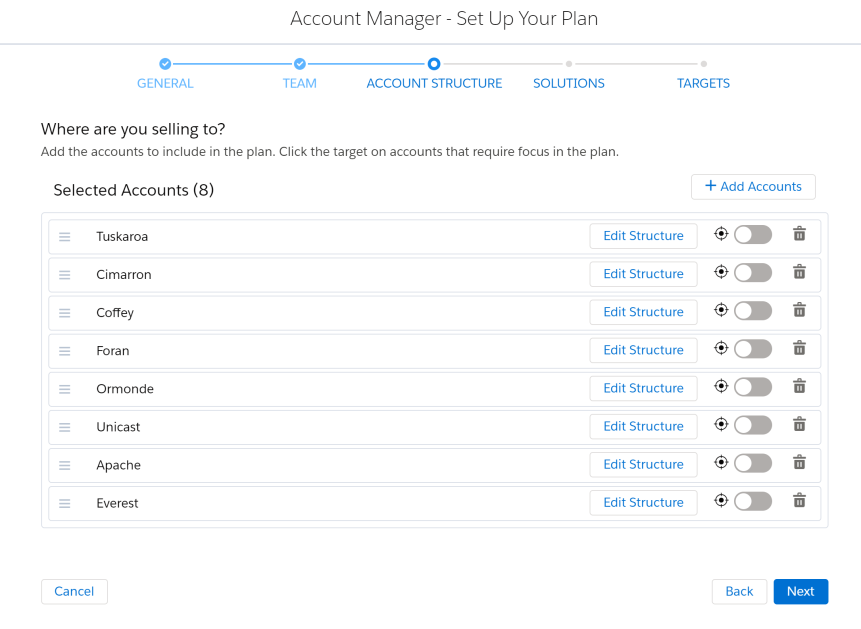Delete the Unicast account using trash icon
Screen dimensions: 861x629
[x=800, y=425]
